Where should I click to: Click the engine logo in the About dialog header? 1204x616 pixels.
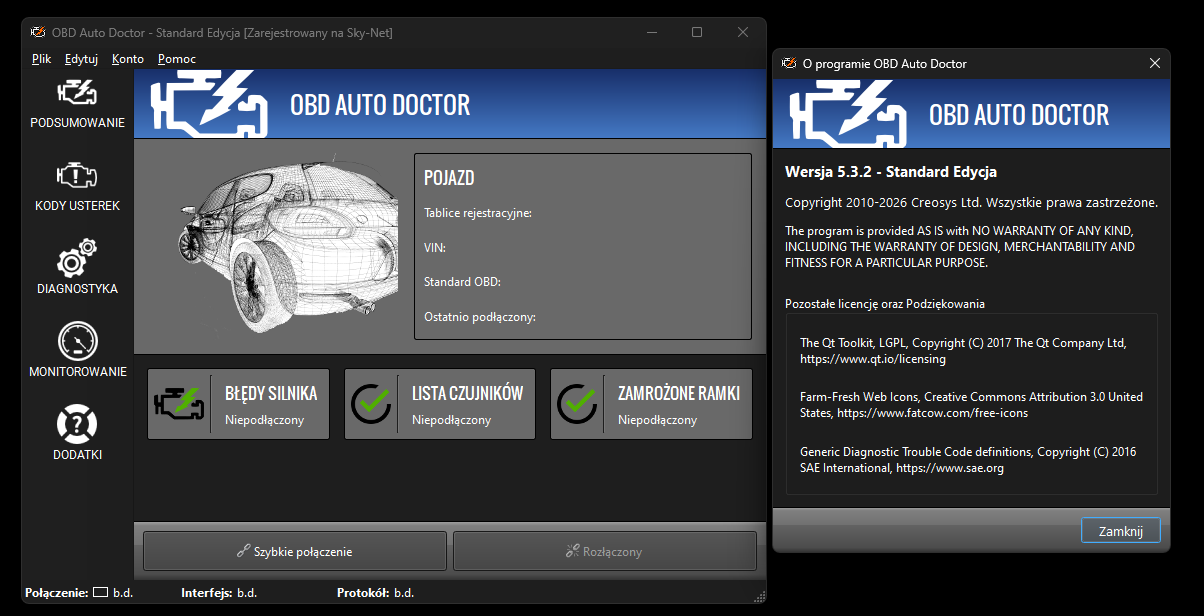(x=849, y=114)
